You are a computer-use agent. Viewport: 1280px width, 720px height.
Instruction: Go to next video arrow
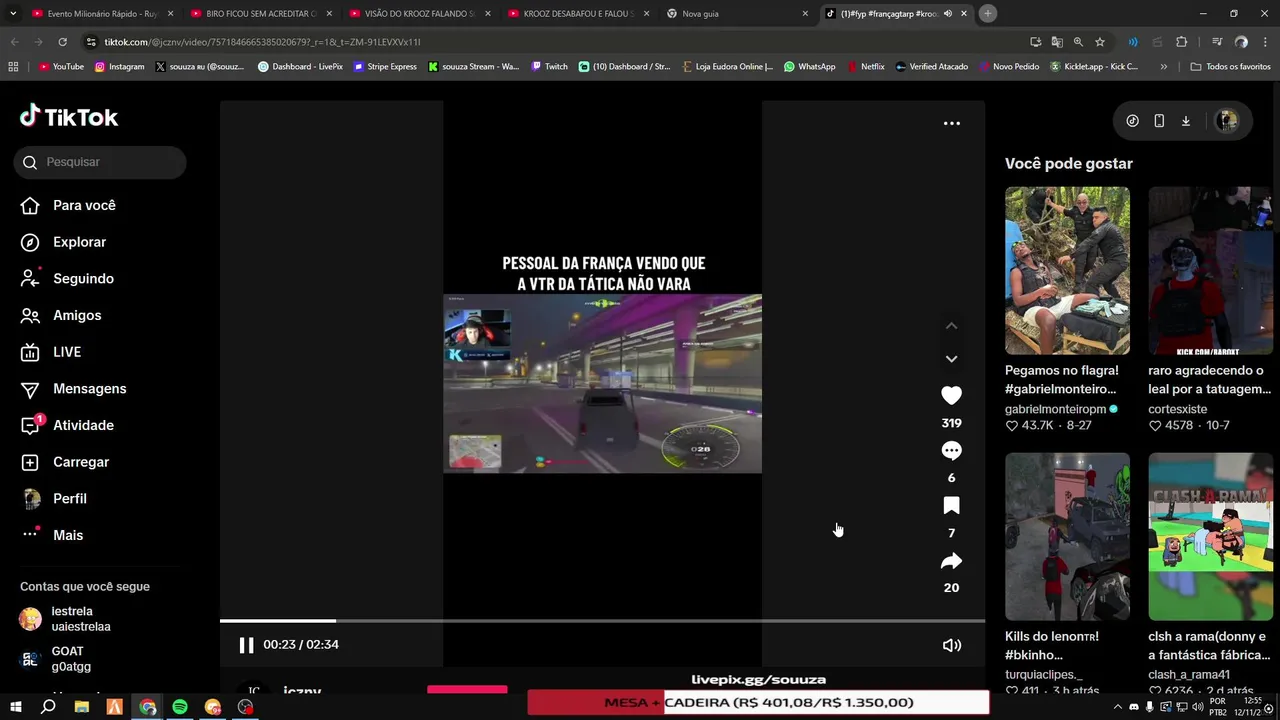point(952,359)
